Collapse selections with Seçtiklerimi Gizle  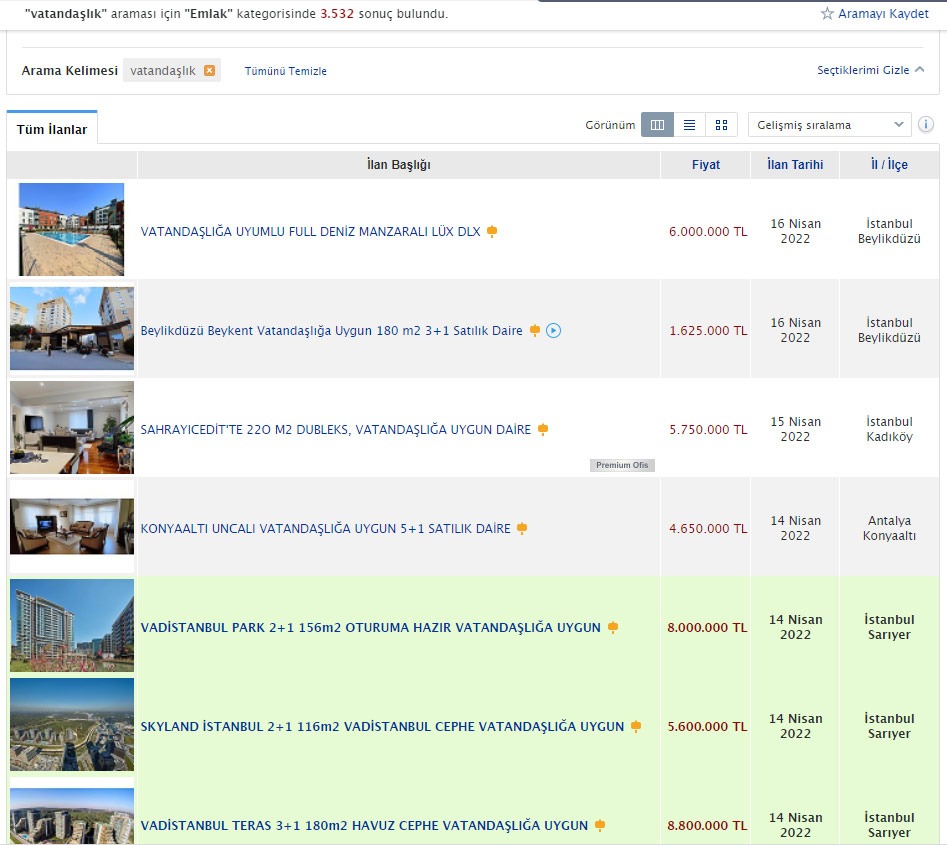[x=870, y=70]
